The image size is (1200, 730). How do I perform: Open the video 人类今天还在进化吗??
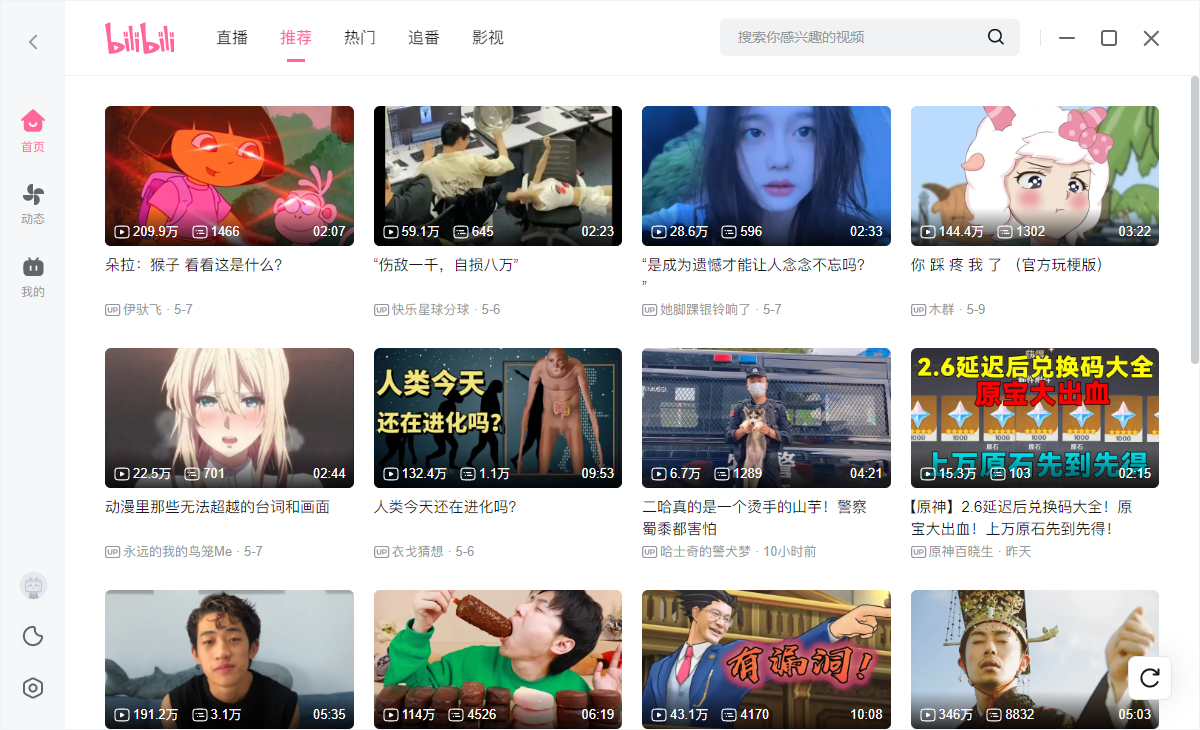tap(497, 418)
